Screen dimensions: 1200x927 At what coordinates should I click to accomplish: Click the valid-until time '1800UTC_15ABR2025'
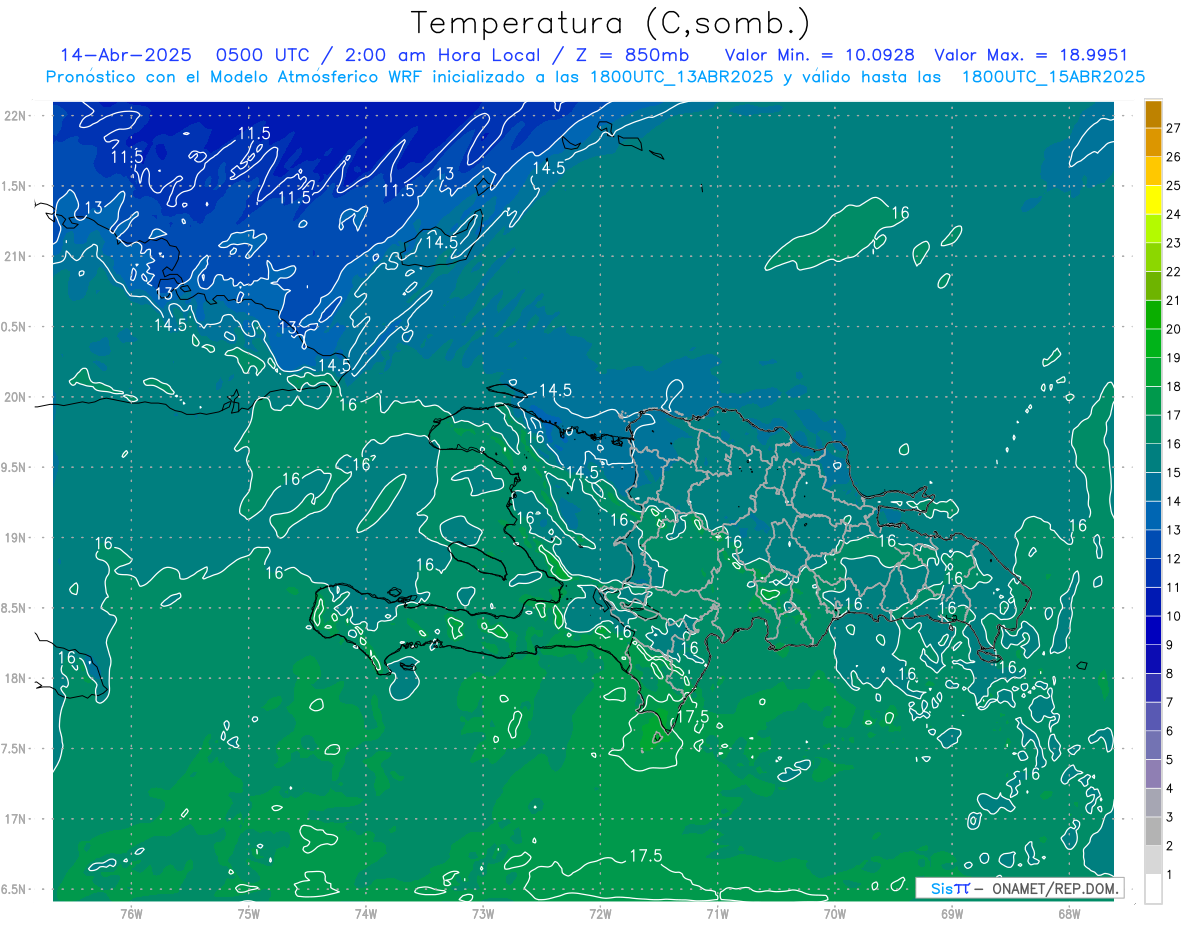[1053, 77]
